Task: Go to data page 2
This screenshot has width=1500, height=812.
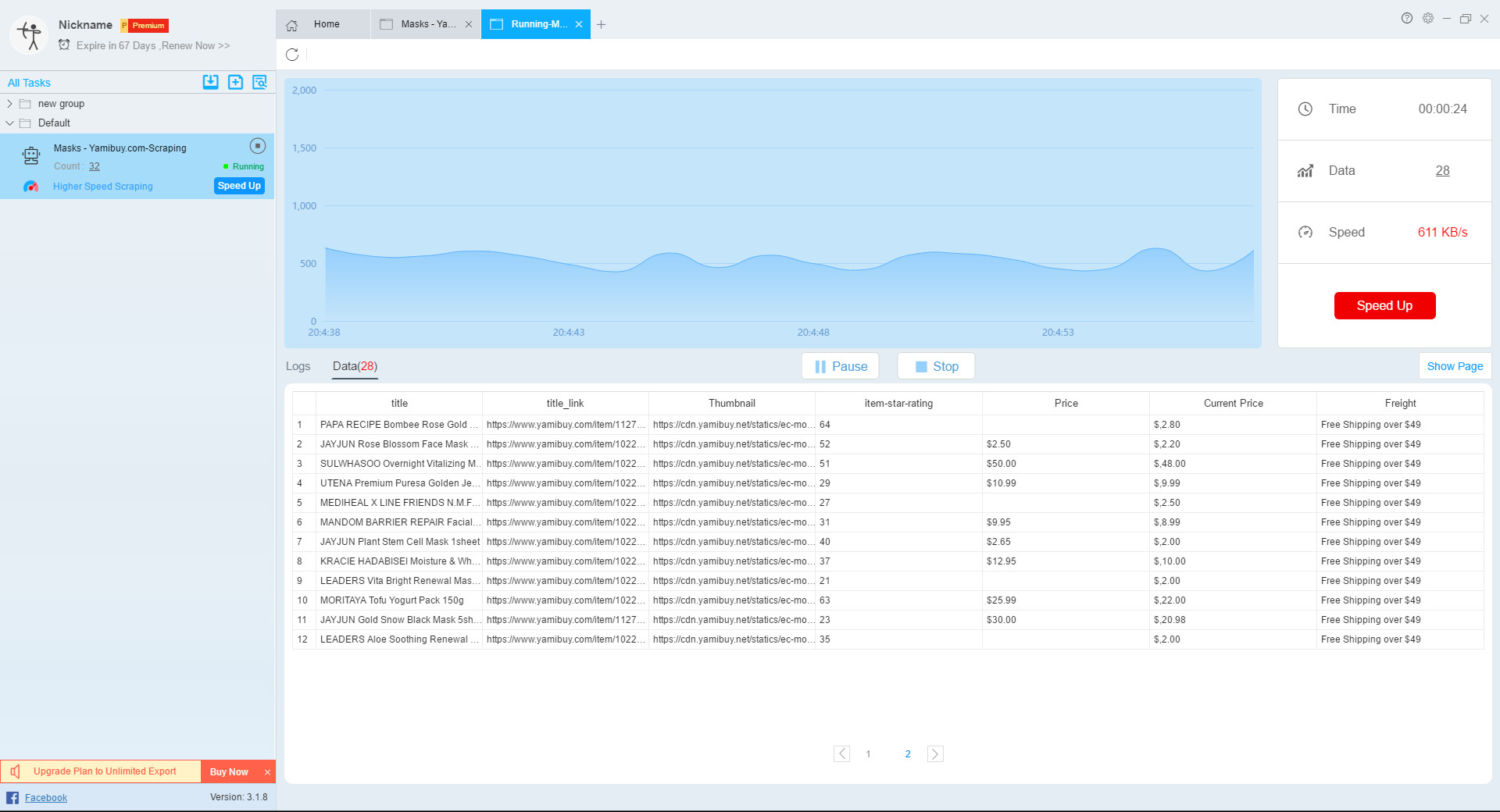Action: [x=908, y=754]
